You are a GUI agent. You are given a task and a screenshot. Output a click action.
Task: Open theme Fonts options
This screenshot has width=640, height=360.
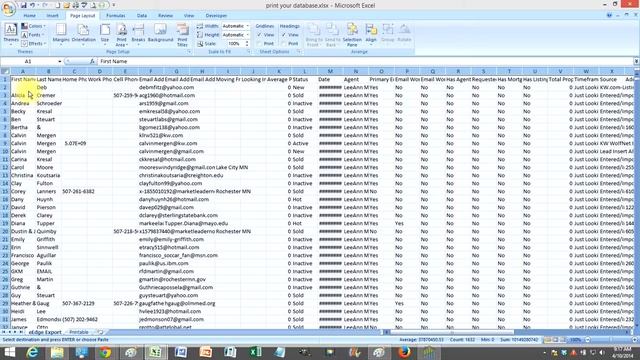(32, 35)
